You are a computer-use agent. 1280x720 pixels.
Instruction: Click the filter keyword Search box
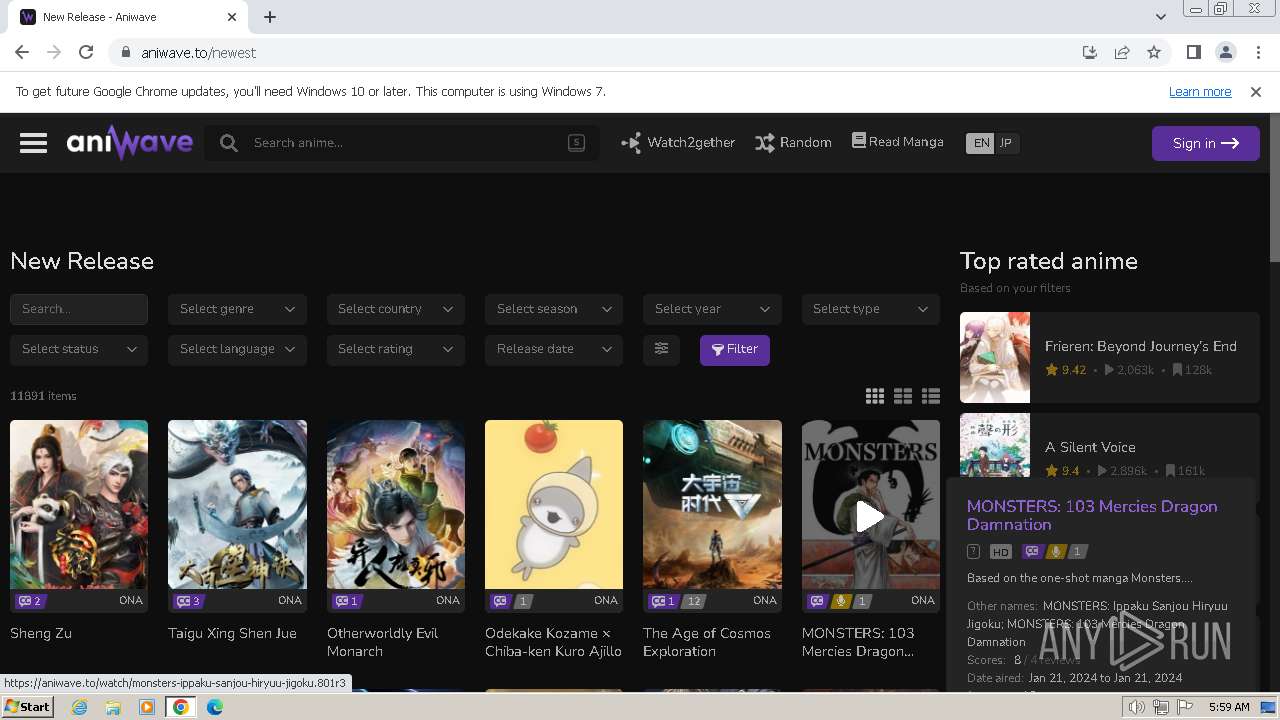(79, 309)
